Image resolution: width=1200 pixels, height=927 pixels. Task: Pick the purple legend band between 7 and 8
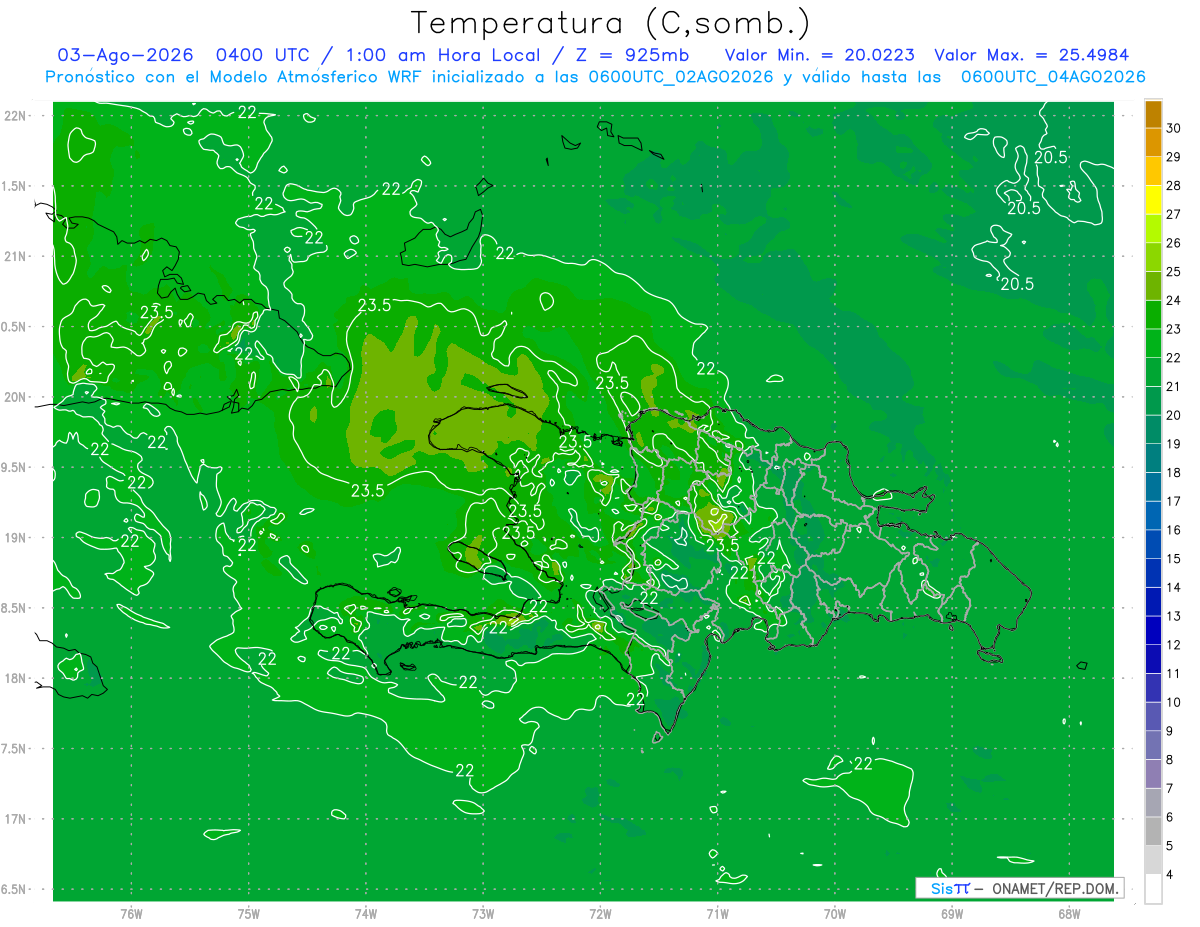[1153, 774]
